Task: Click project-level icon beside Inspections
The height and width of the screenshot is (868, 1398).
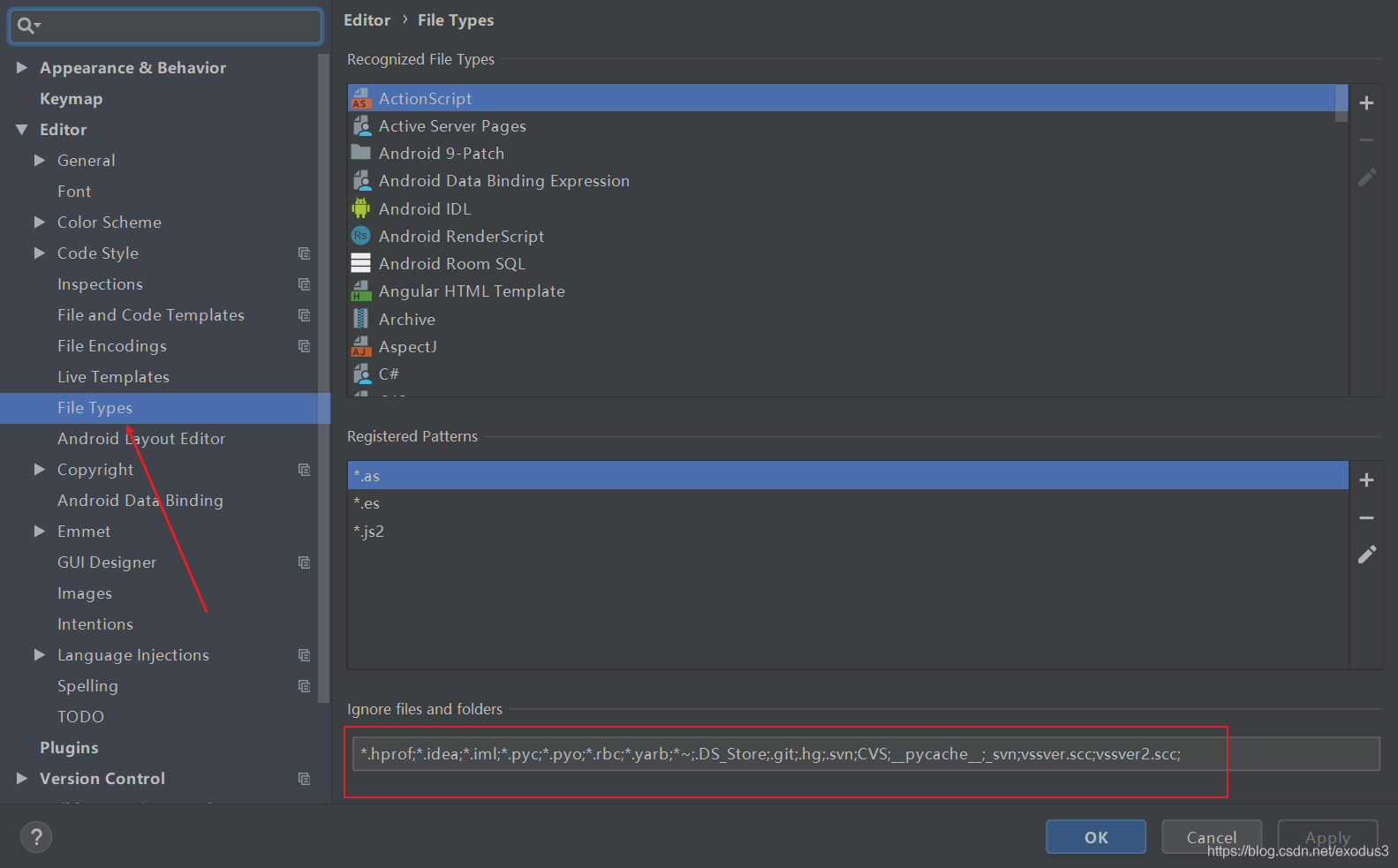Action: point(304,284)
